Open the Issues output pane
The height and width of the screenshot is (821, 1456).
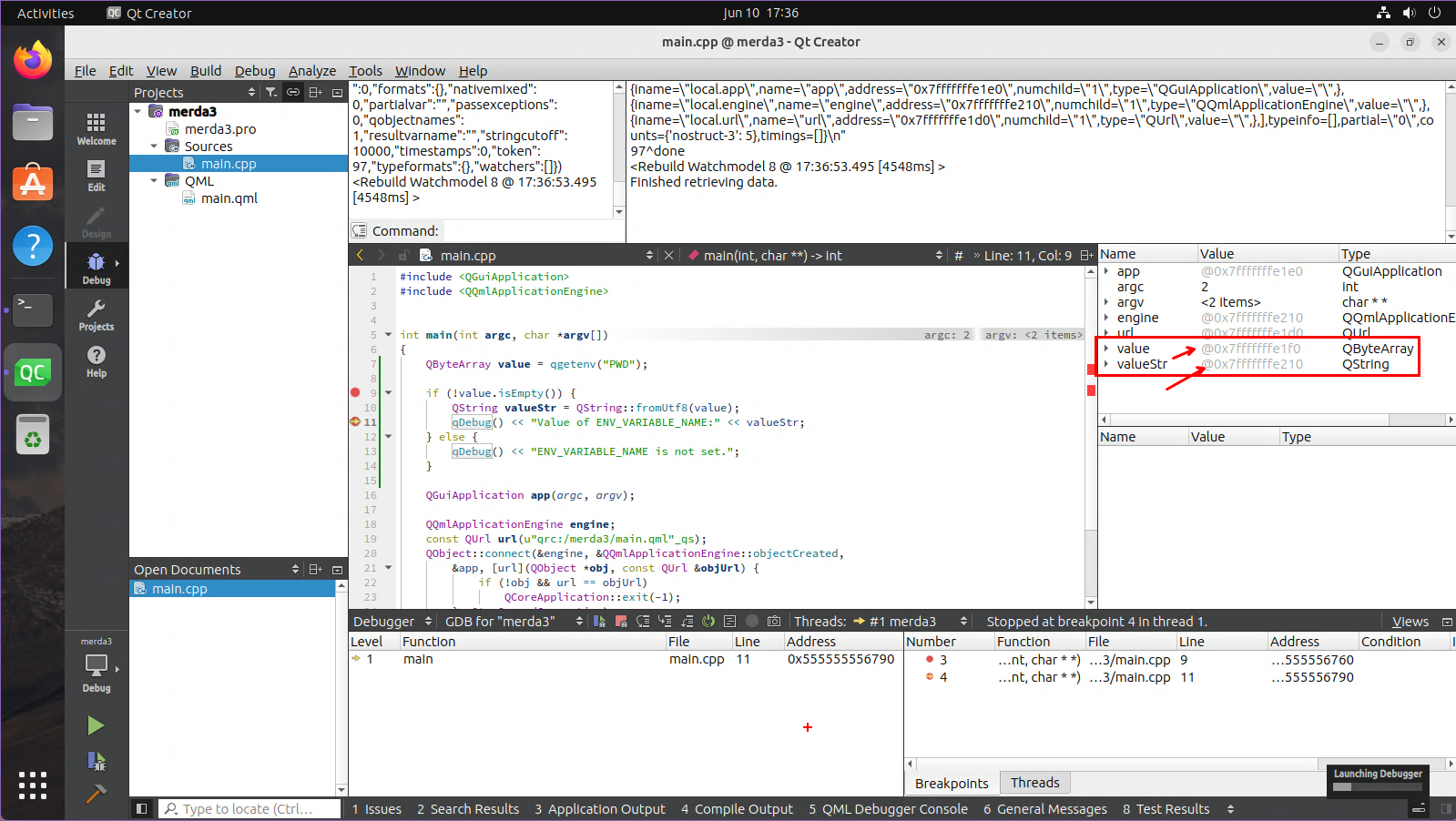(377, 809)
